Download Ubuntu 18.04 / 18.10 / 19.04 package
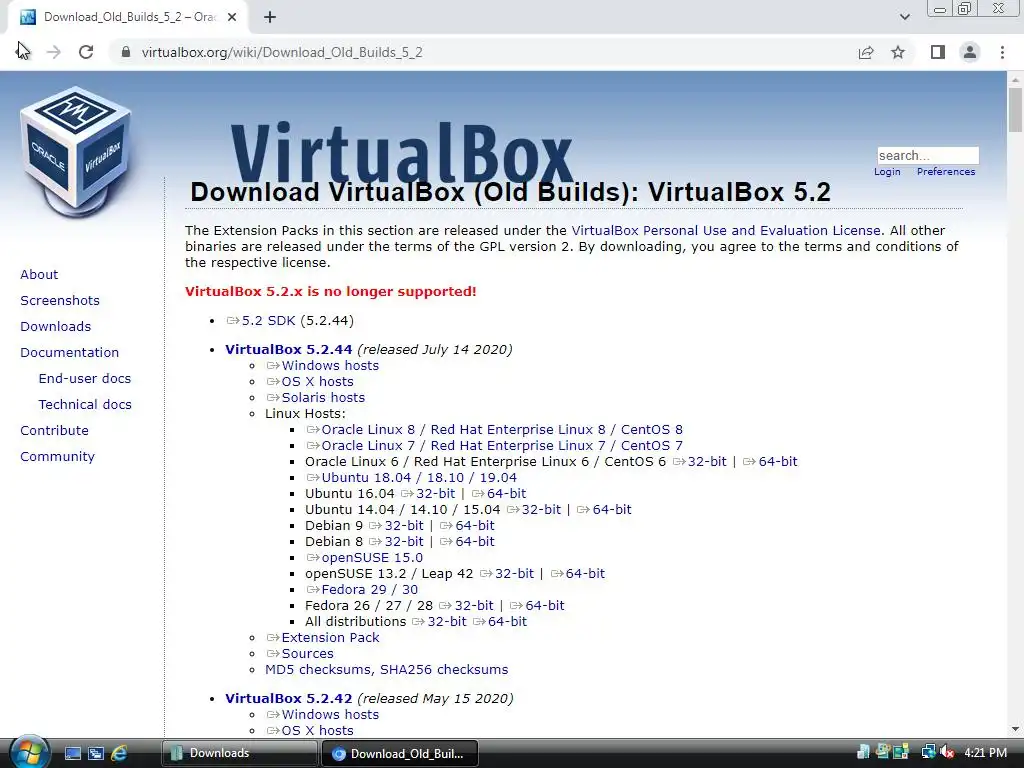This screenshot has width=1024, height=768. tap(419, 477)
